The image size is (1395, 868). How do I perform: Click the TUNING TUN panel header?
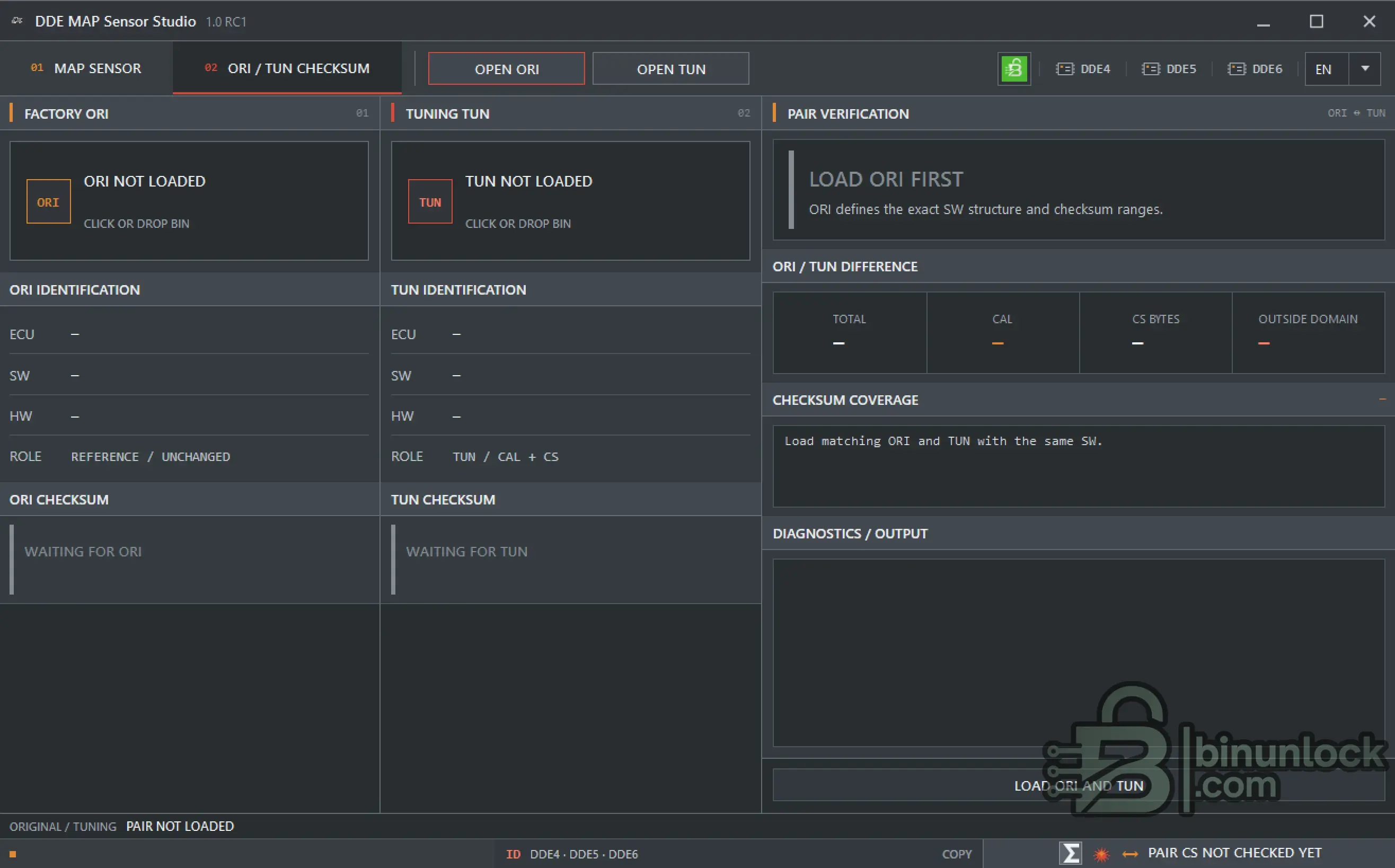pyautogui.click(x=571, y=113)
